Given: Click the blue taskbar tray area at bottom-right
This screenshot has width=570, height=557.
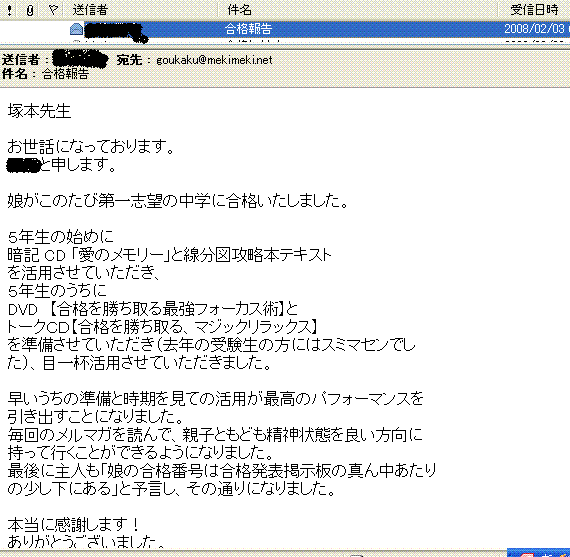Looking at the screenshot, I should coord(538,553).
